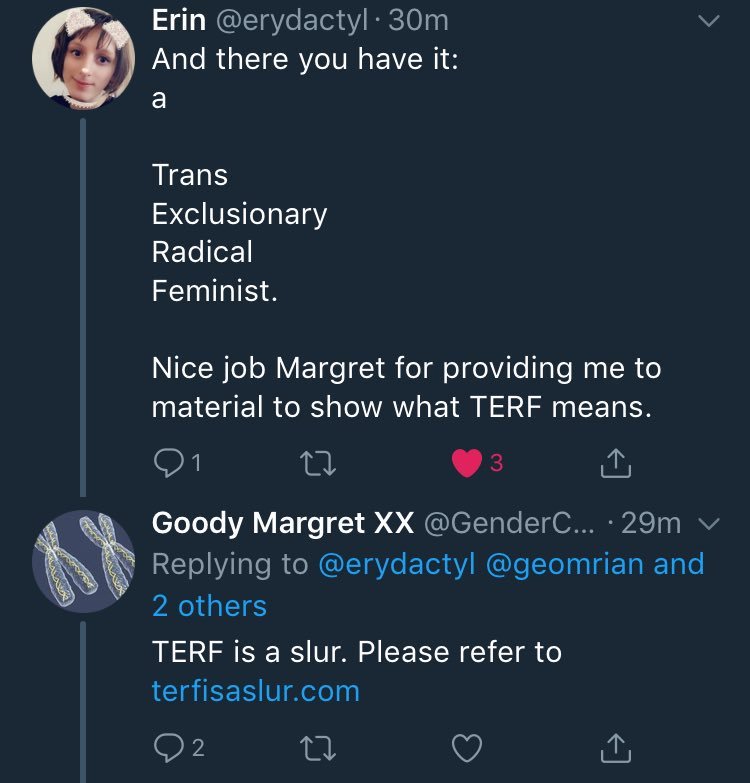The image size is (750, 783).
Task: Open the terfisaslur.com link
Action: (x=255, y=691)
